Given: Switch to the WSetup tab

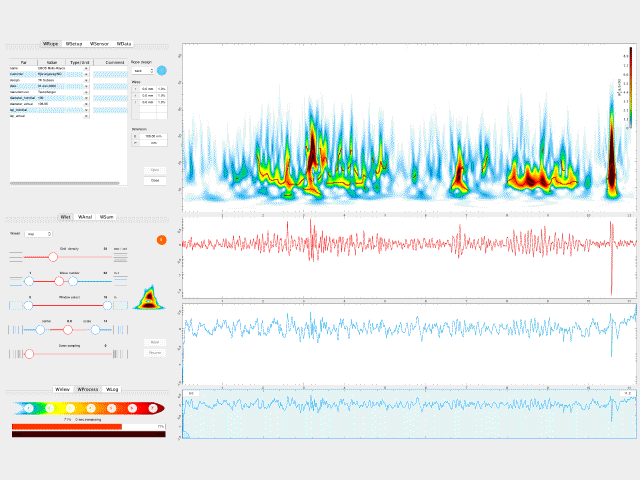Looking at the screenshot, I should 74,44.
